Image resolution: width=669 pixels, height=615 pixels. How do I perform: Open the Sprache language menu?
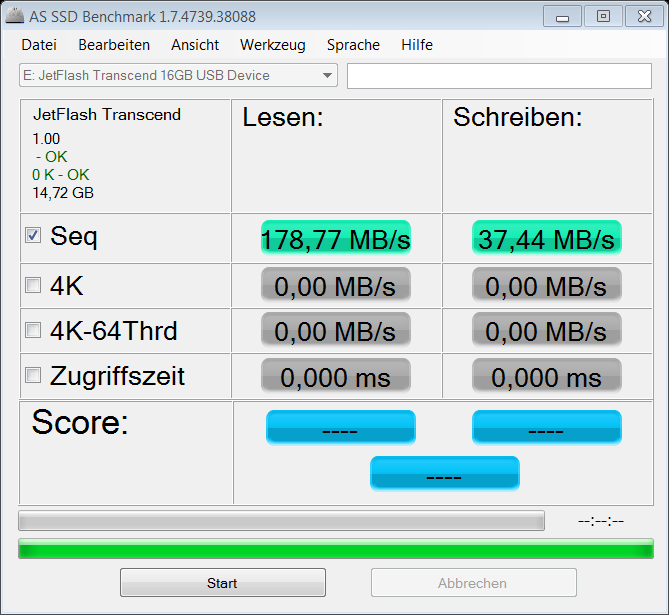(353, 45)
